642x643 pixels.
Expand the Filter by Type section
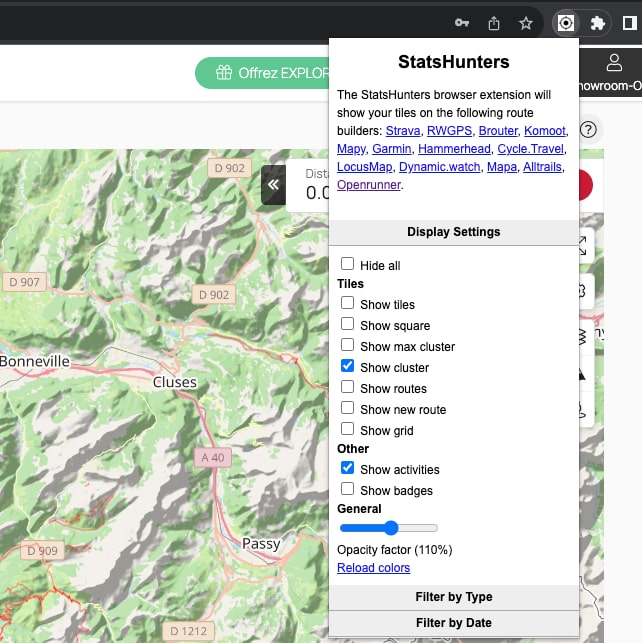click(454, 597)
